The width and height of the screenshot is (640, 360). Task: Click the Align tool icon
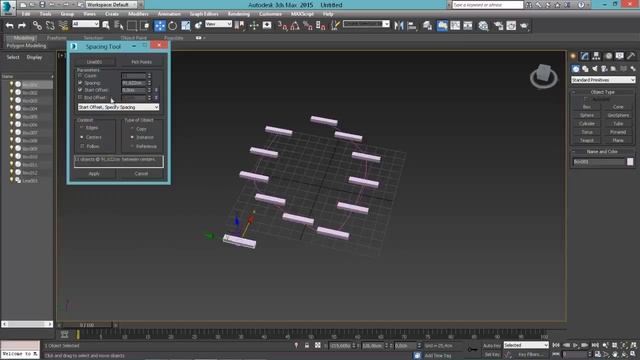click(x=412, y=26)
